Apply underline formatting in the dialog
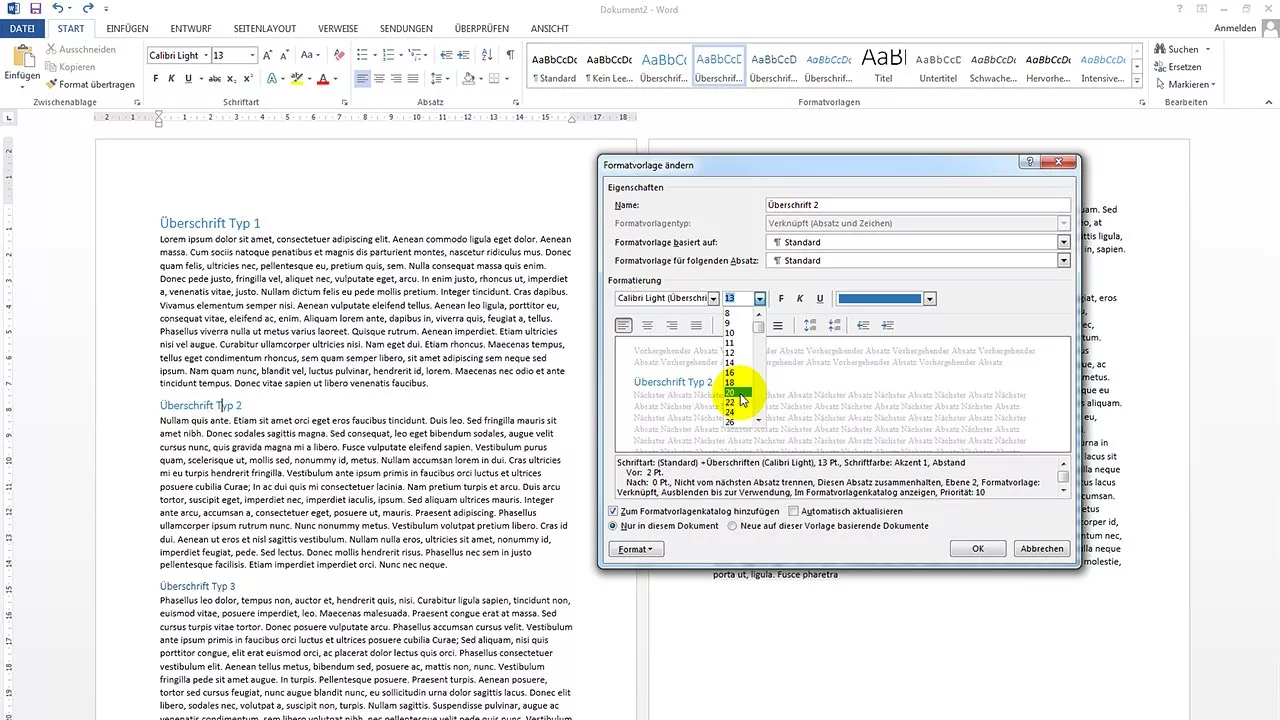 click(x=820, y=299)
